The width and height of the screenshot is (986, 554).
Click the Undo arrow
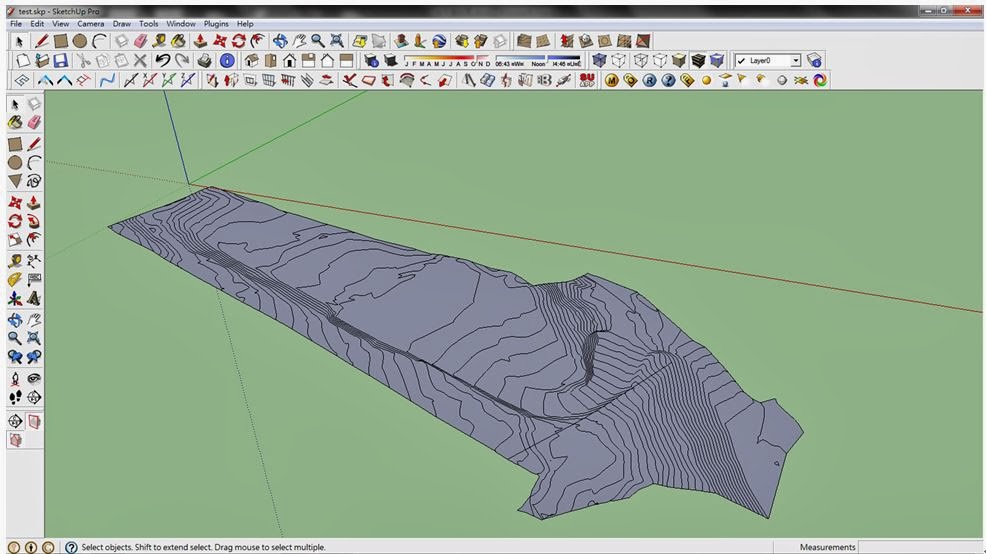tap(163, 60)
